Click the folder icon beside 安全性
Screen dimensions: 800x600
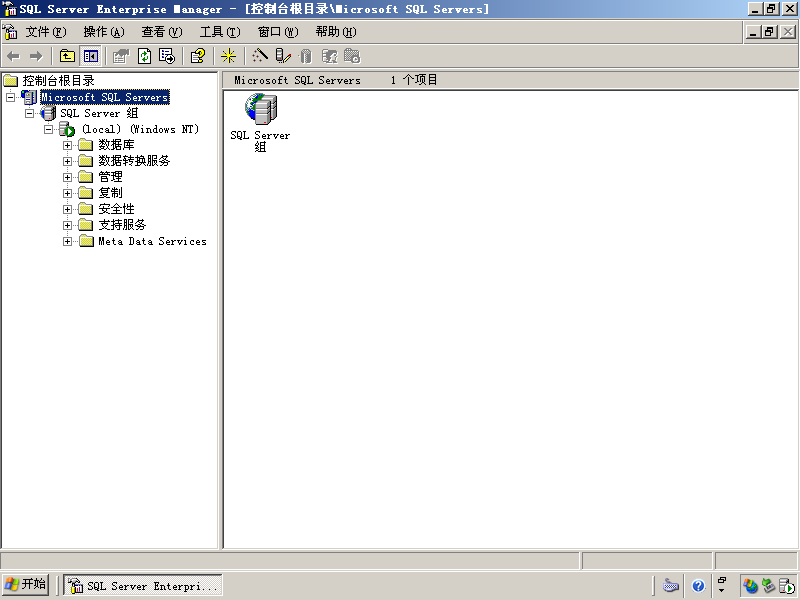[86, 209]
